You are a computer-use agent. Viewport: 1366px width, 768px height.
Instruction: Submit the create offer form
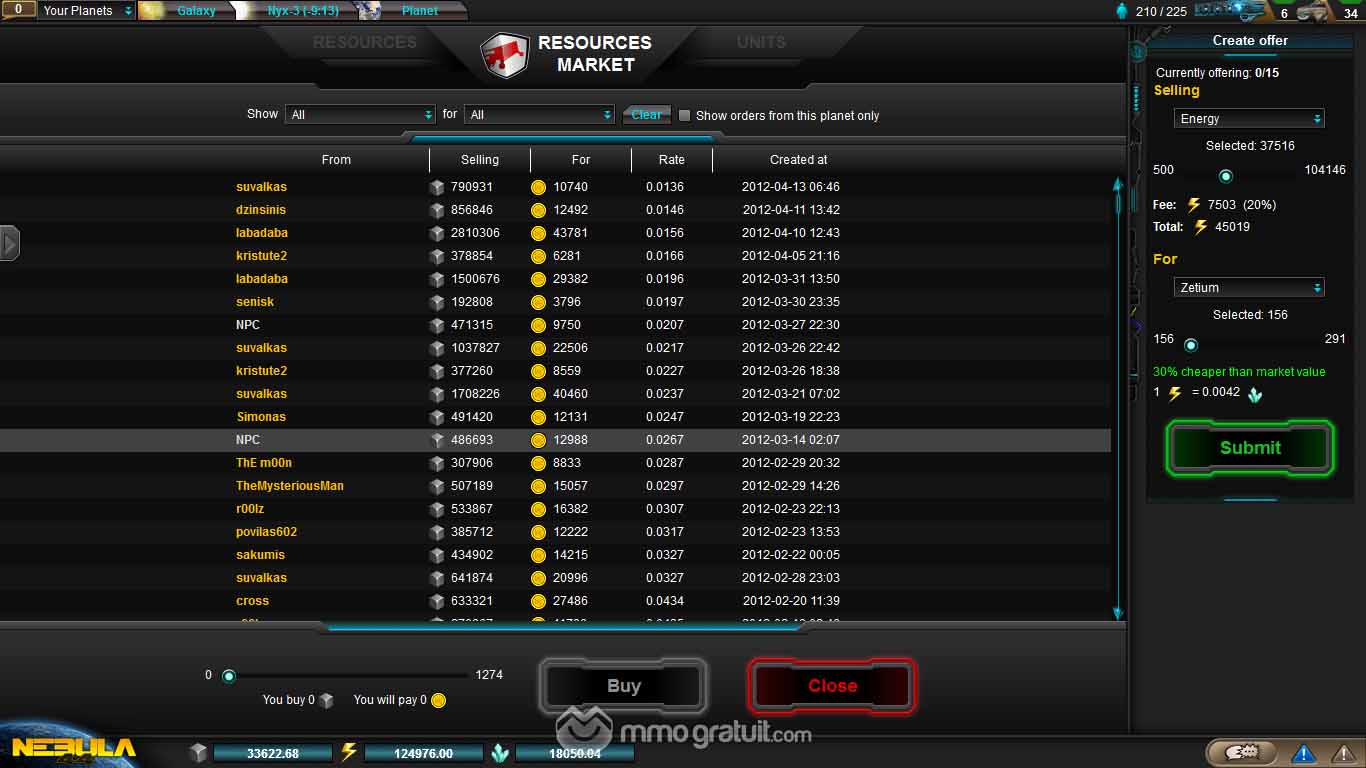1250,448
